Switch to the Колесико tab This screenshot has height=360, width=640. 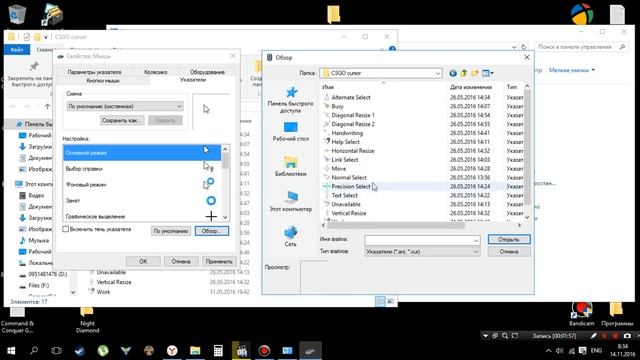155,72
